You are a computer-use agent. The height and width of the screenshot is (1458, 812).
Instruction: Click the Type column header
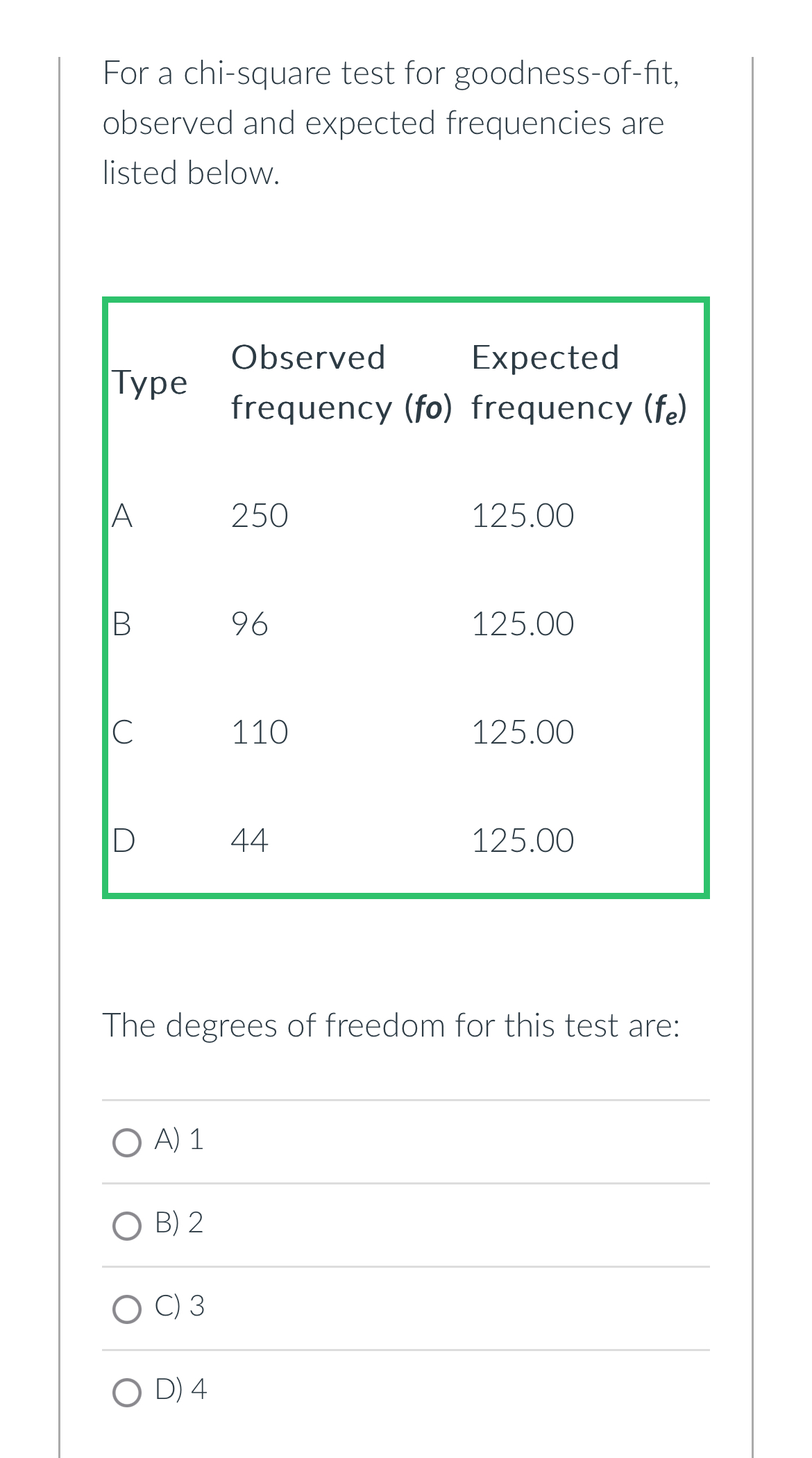(x=149, y=382)
